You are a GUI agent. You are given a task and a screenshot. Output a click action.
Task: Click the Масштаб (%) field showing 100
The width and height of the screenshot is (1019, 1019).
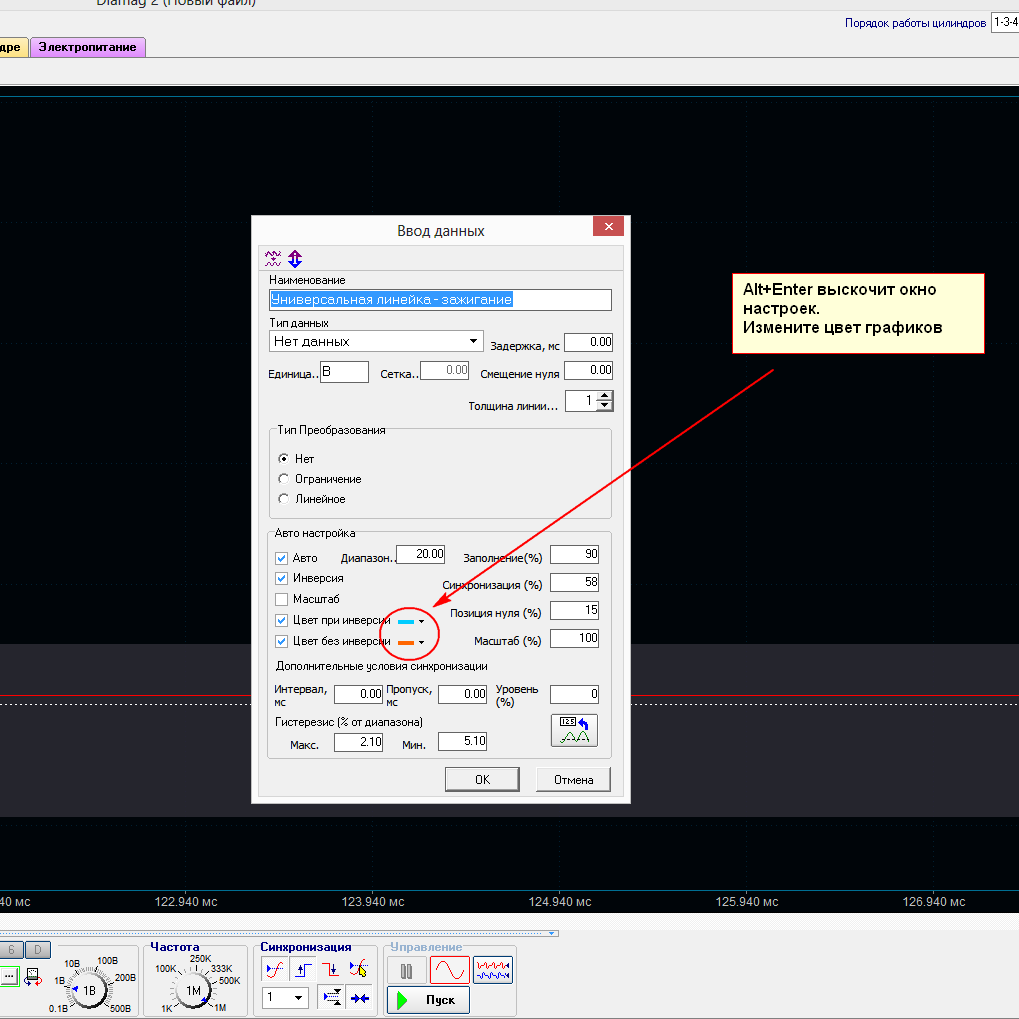click(x=574, y=638)
